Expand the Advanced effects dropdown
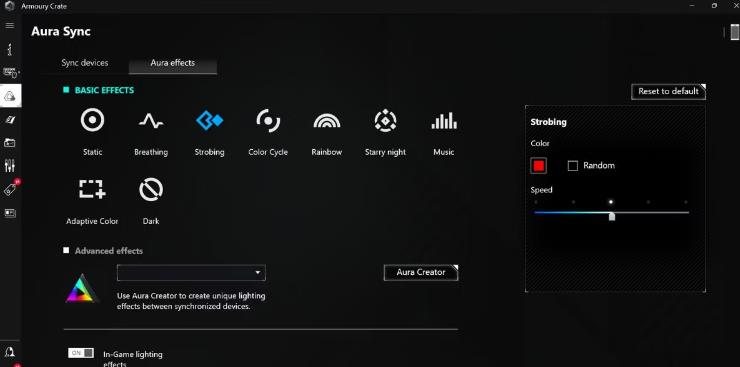Viewport: 740px width, 367px height. pyautogui.click(x=191, y=273)
